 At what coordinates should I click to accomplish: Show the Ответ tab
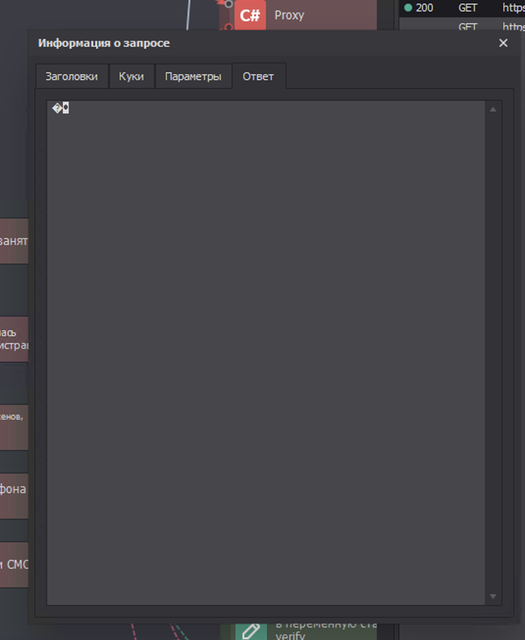click(x=258, y=76)
